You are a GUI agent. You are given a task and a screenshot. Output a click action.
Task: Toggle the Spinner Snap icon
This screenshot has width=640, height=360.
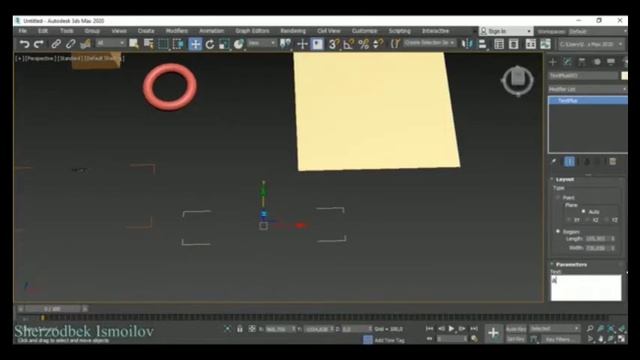pyautogui.click(x=378, y=44)
